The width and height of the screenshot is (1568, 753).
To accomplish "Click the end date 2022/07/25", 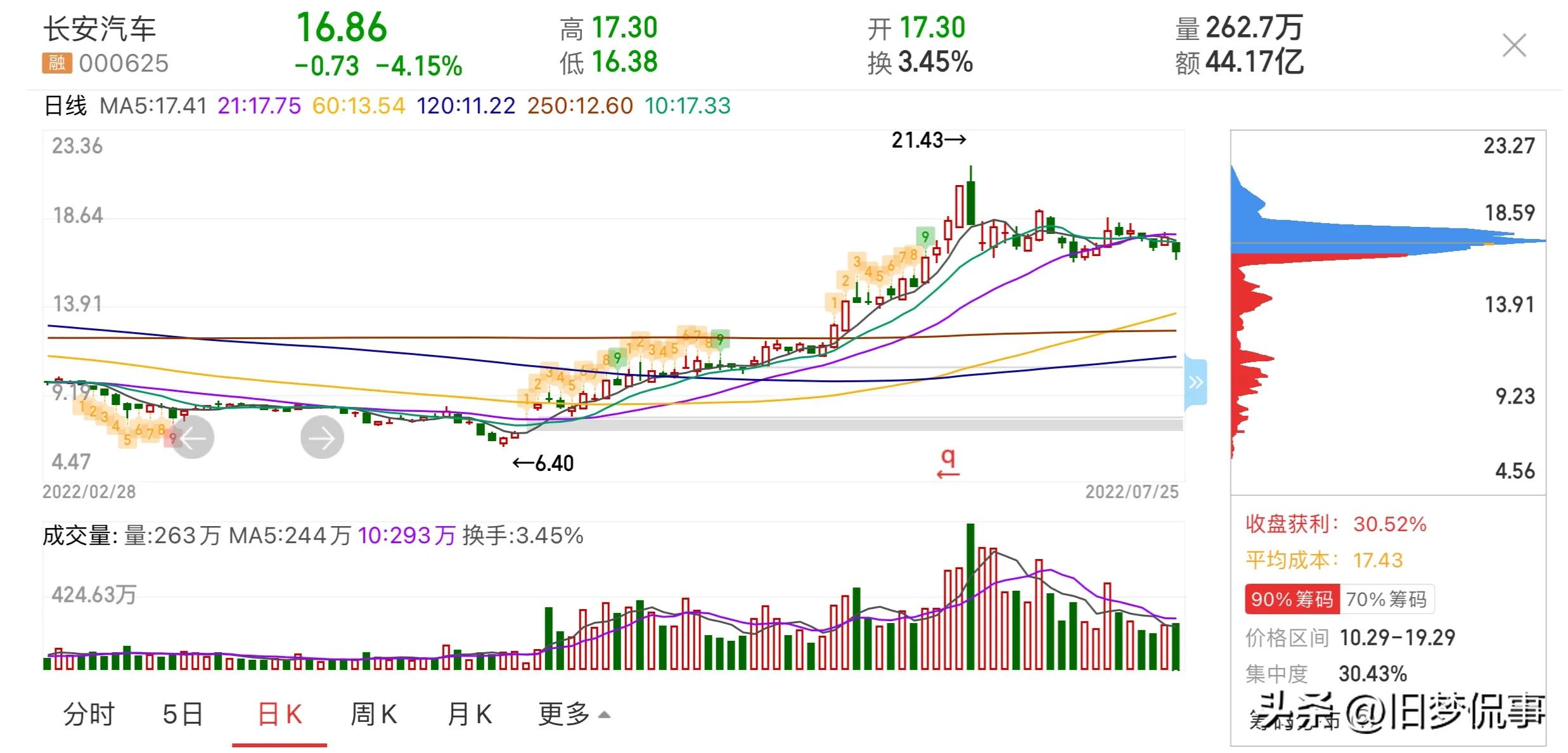I will [1132, 492].
